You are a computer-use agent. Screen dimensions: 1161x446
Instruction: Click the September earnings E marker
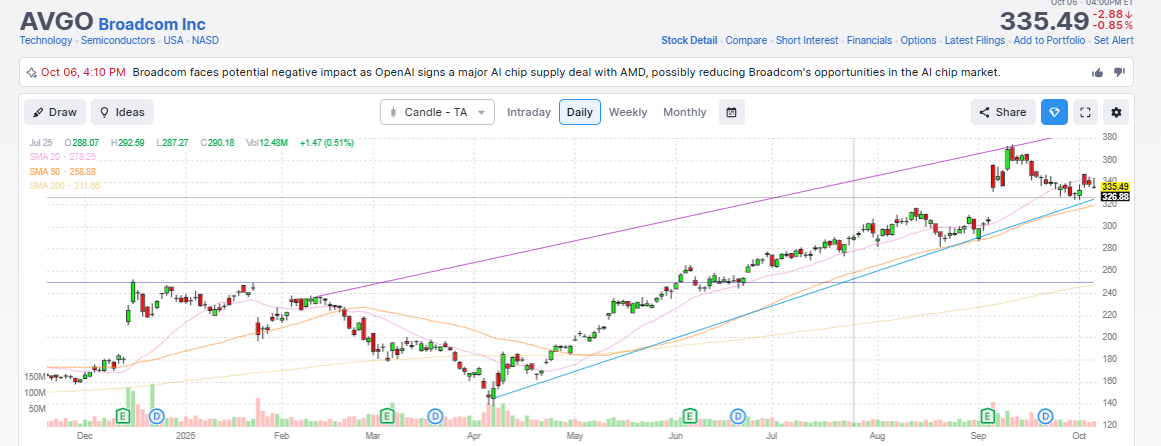988,416
